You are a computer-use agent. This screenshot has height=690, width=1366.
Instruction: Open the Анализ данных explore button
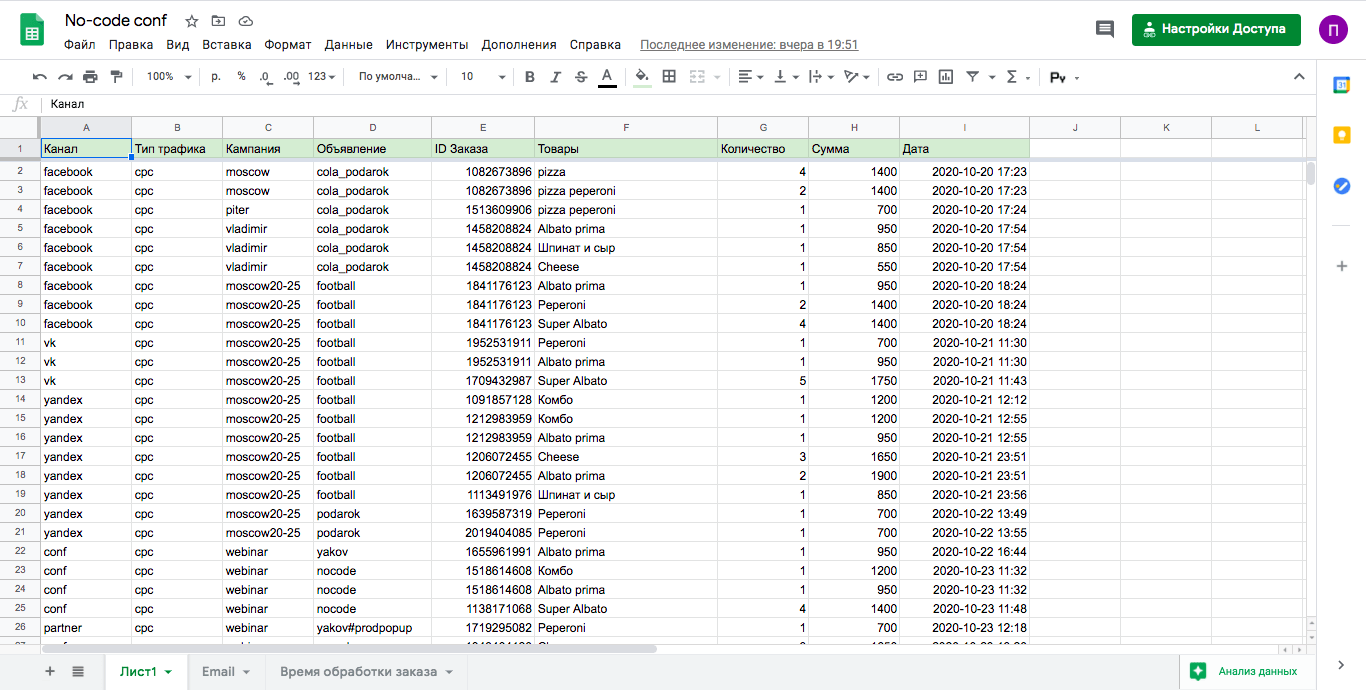1244,672
